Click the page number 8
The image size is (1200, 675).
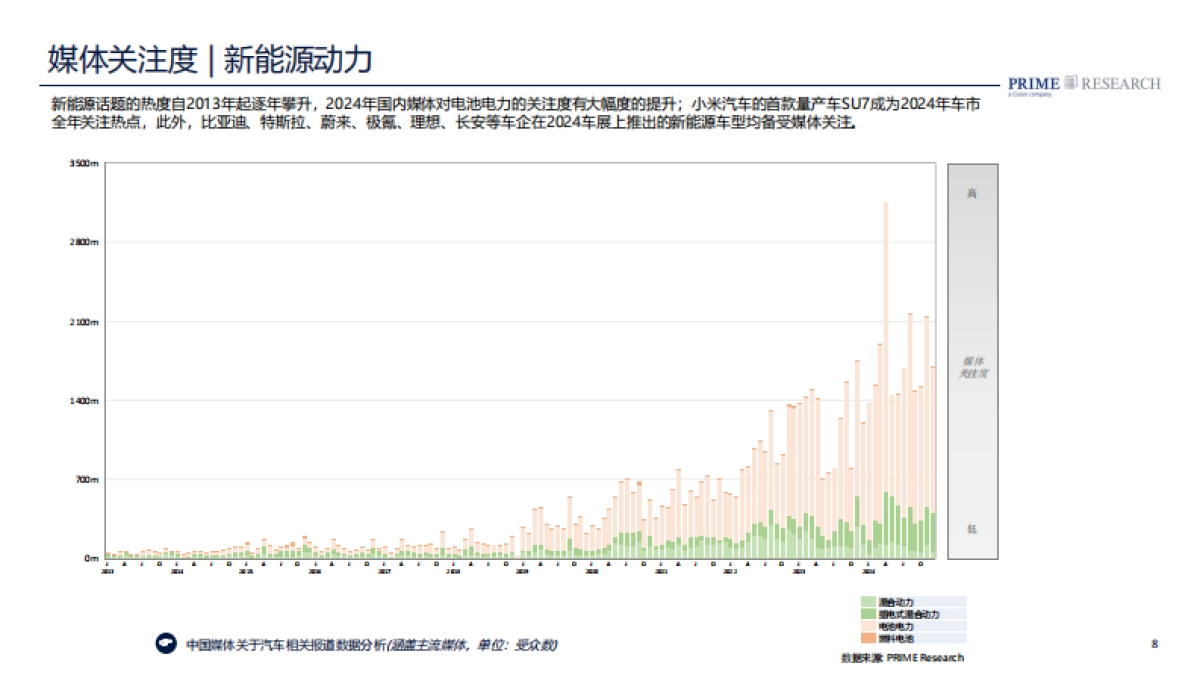point(1157,641)
